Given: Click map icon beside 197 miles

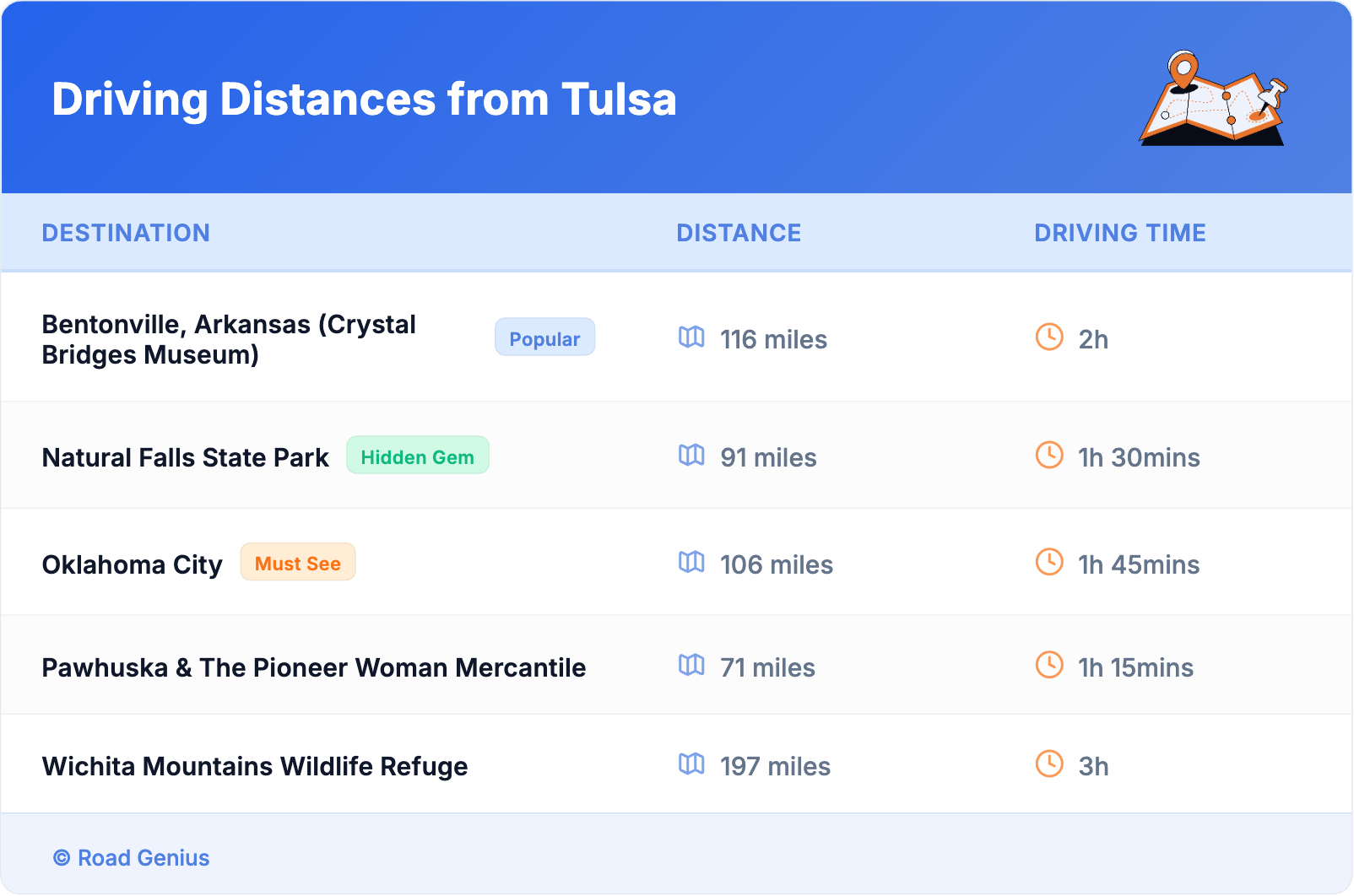Looking at the screenshot, I should [691, 764].
